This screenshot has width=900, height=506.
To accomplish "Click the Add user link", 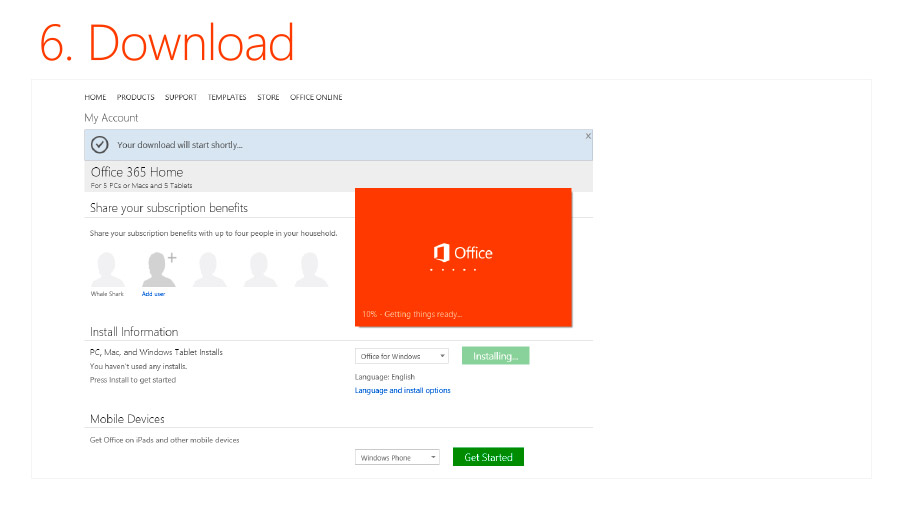I will click(x=153, y=294).
